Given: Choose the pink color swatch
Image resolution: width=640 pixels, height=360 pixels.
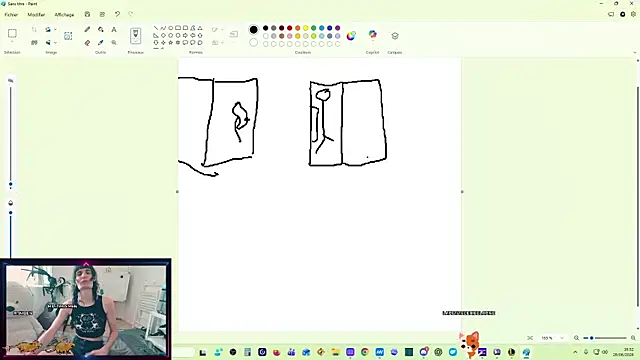Looking at the screenshot, I should (289, 36).
